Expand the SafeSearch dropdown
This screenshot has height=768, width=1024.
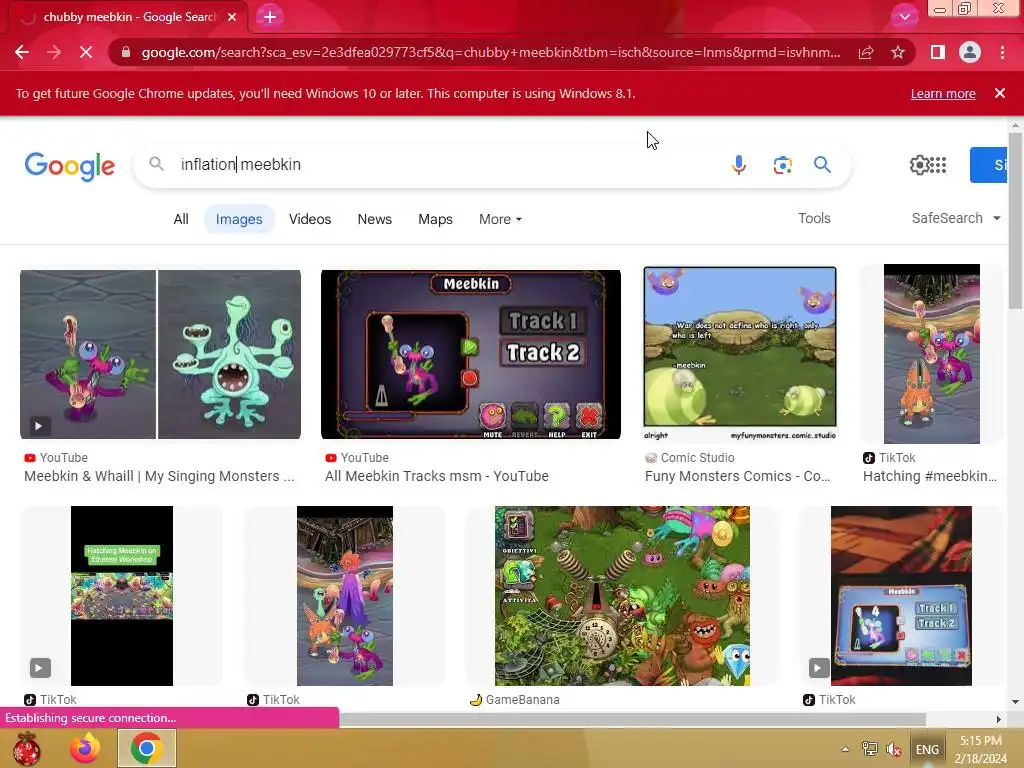(956, 218)
